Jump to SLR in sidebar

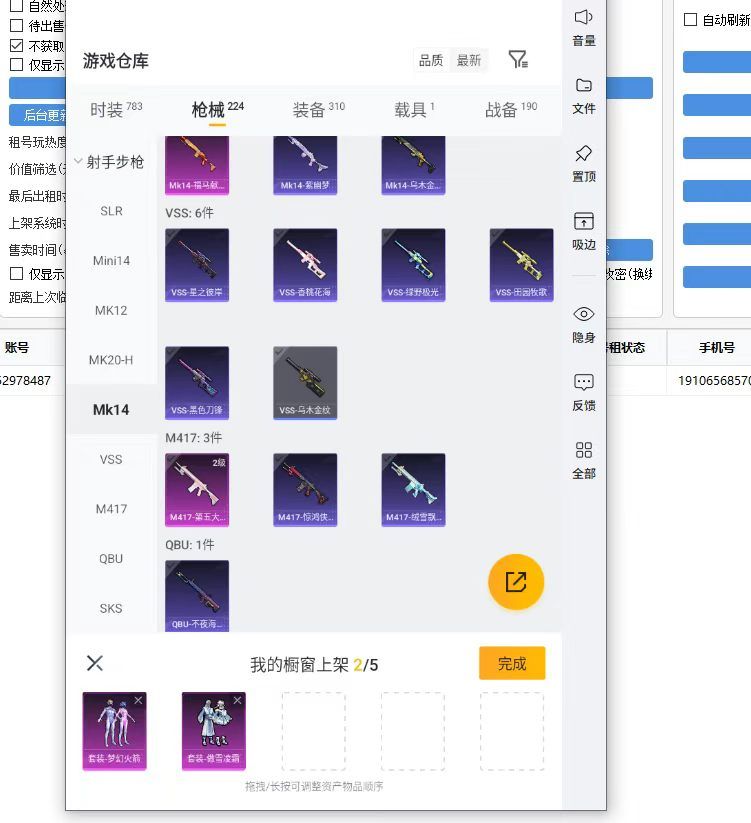(x=111, y=211)
